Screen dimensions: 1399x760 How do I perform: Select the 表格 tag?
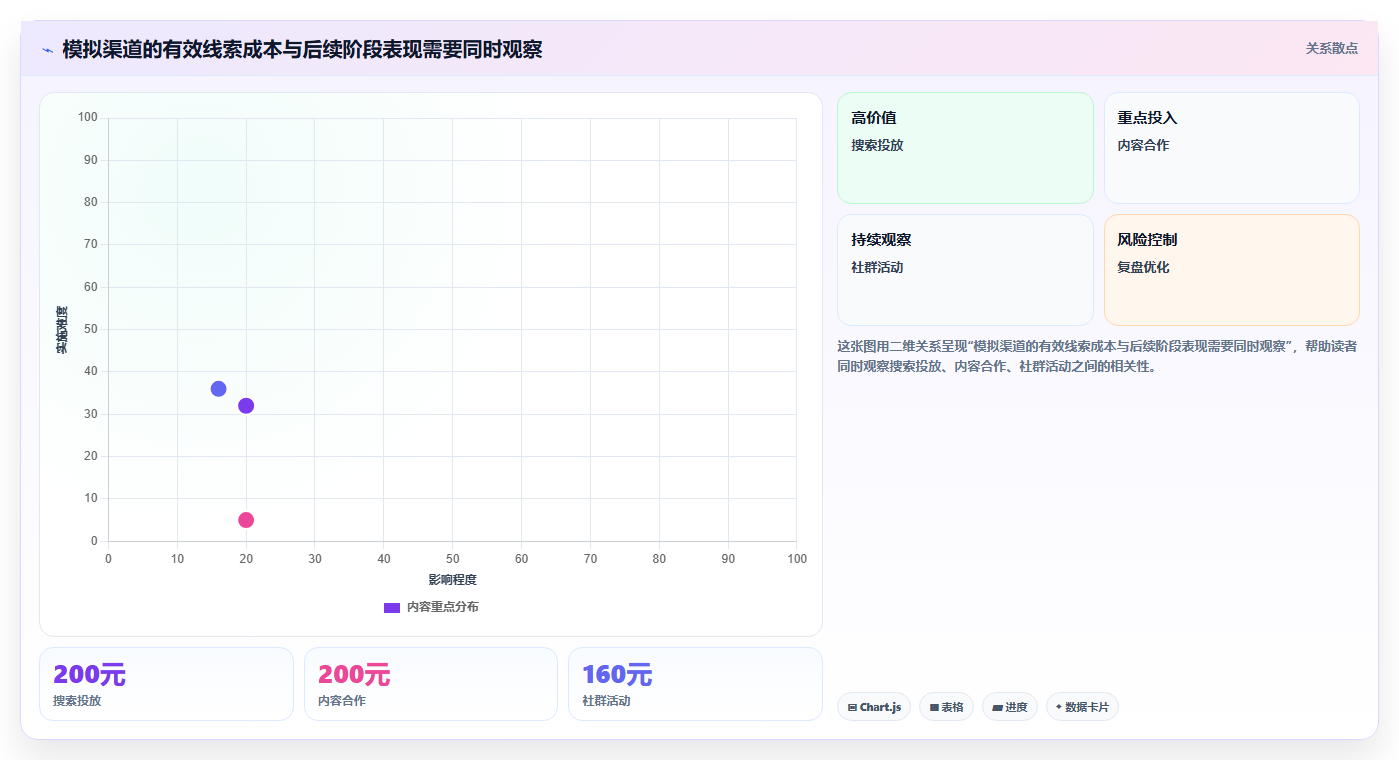click(946, 707)
